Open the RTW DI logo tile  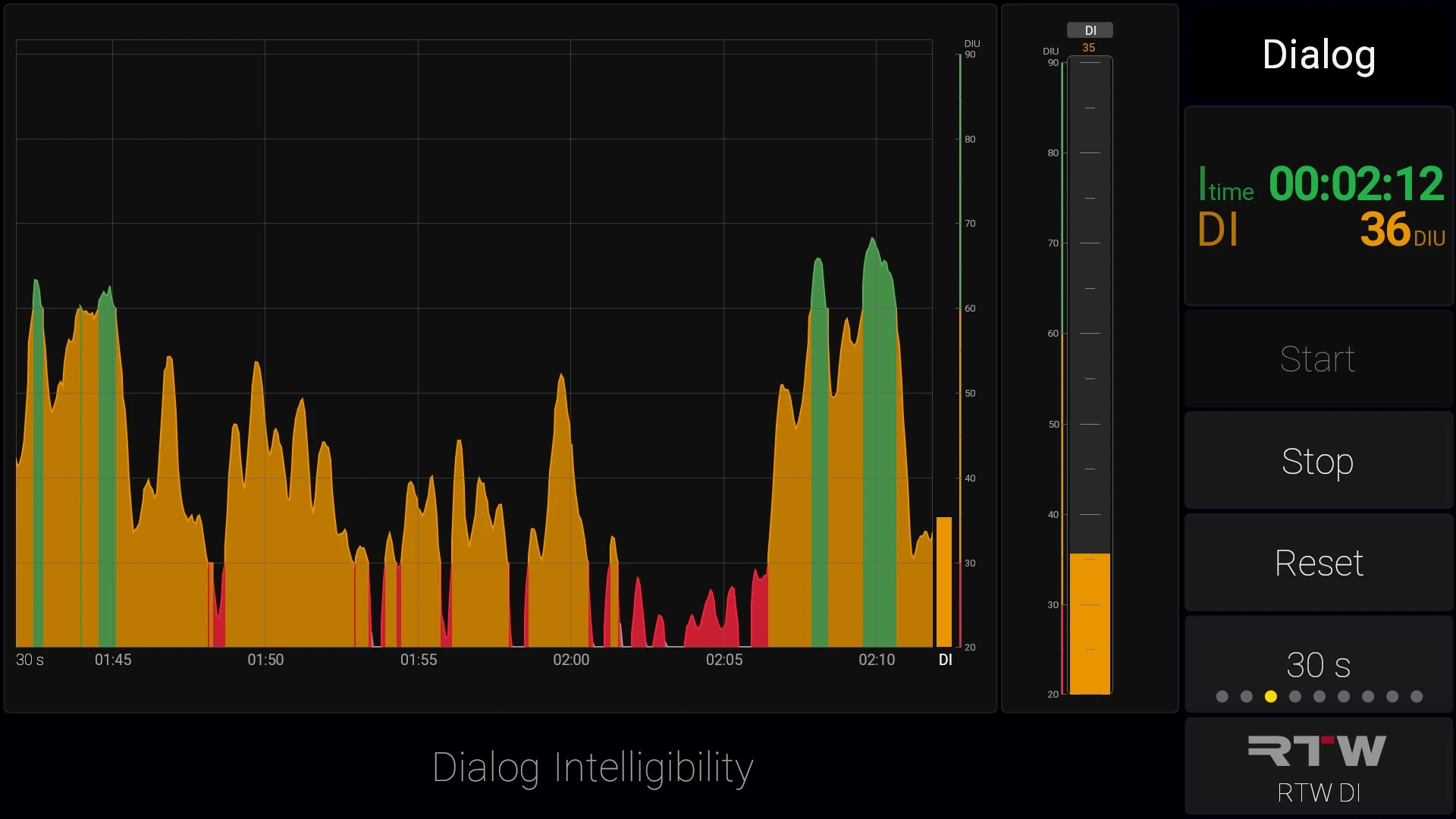(x=1319, y=766)
